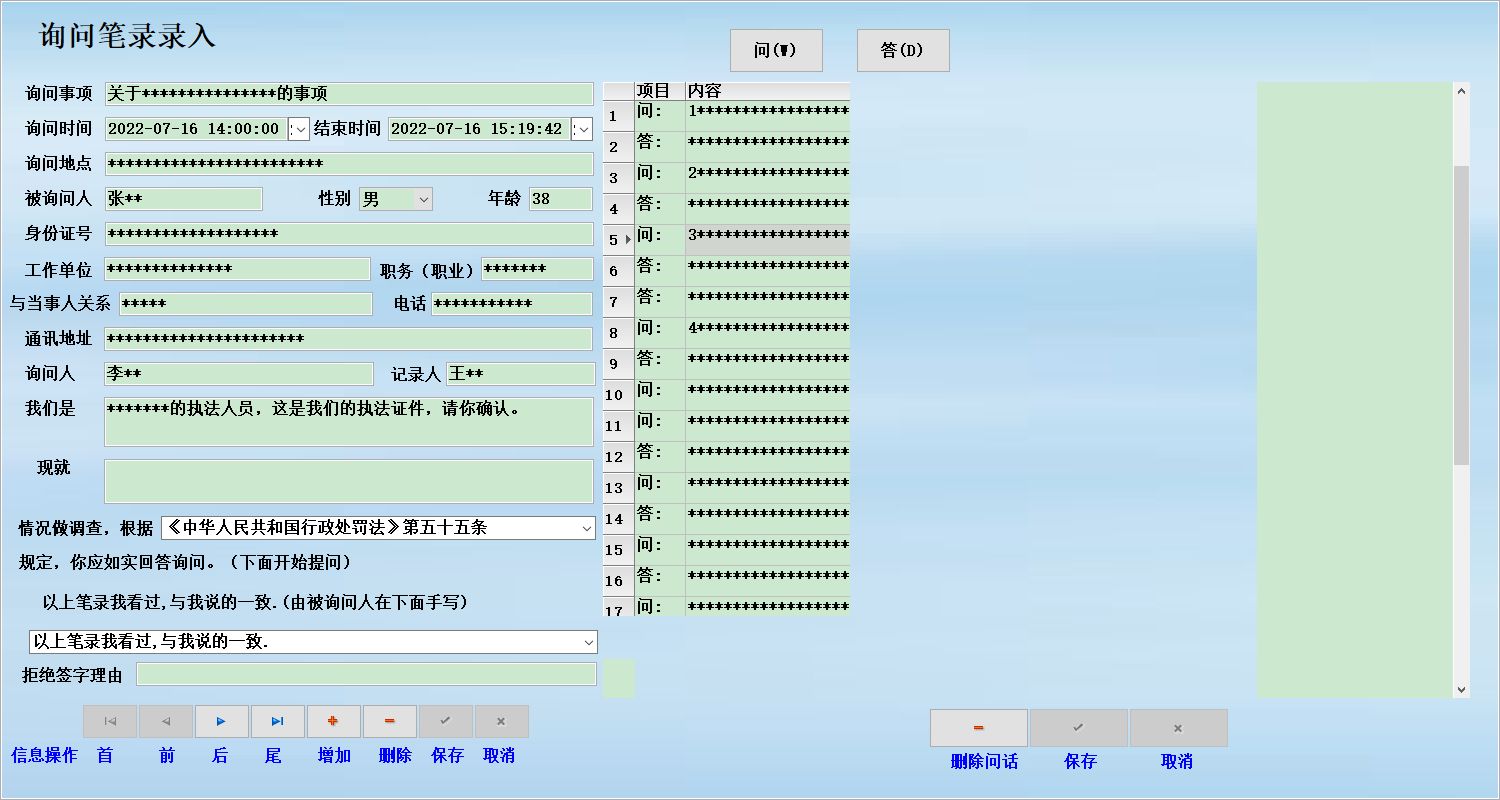Click the 身份证号 input field

349,234
